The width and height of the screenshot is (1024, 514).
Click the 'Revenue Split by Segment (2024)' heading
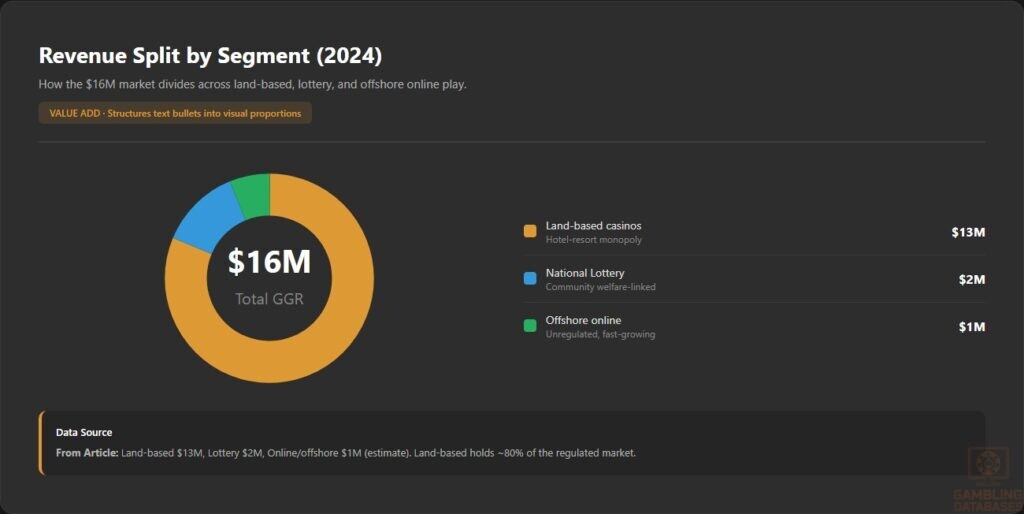(210, 56)
